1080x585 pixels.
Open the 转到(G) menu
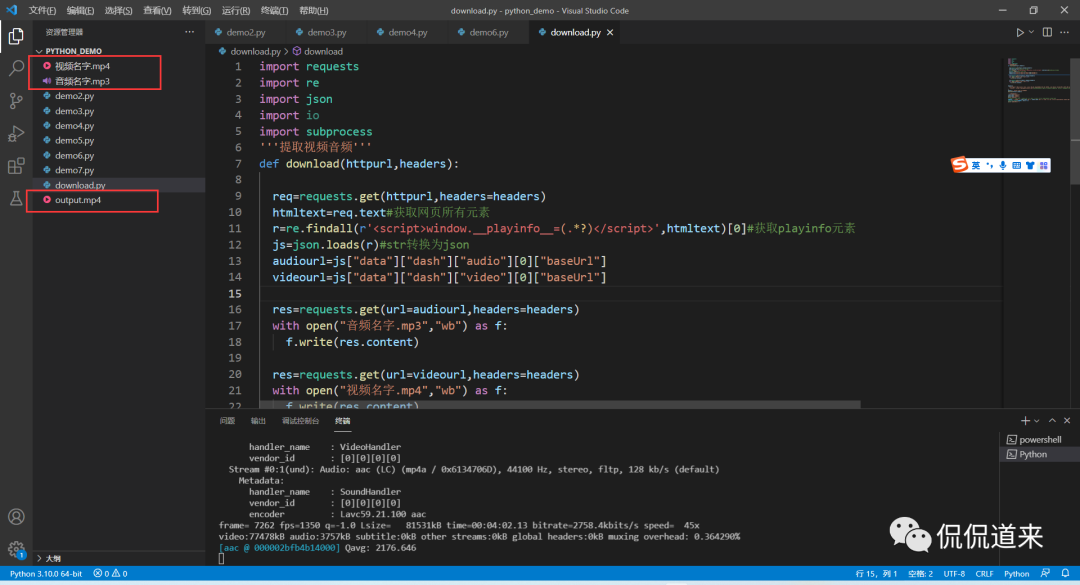click(x=196, y=10)
